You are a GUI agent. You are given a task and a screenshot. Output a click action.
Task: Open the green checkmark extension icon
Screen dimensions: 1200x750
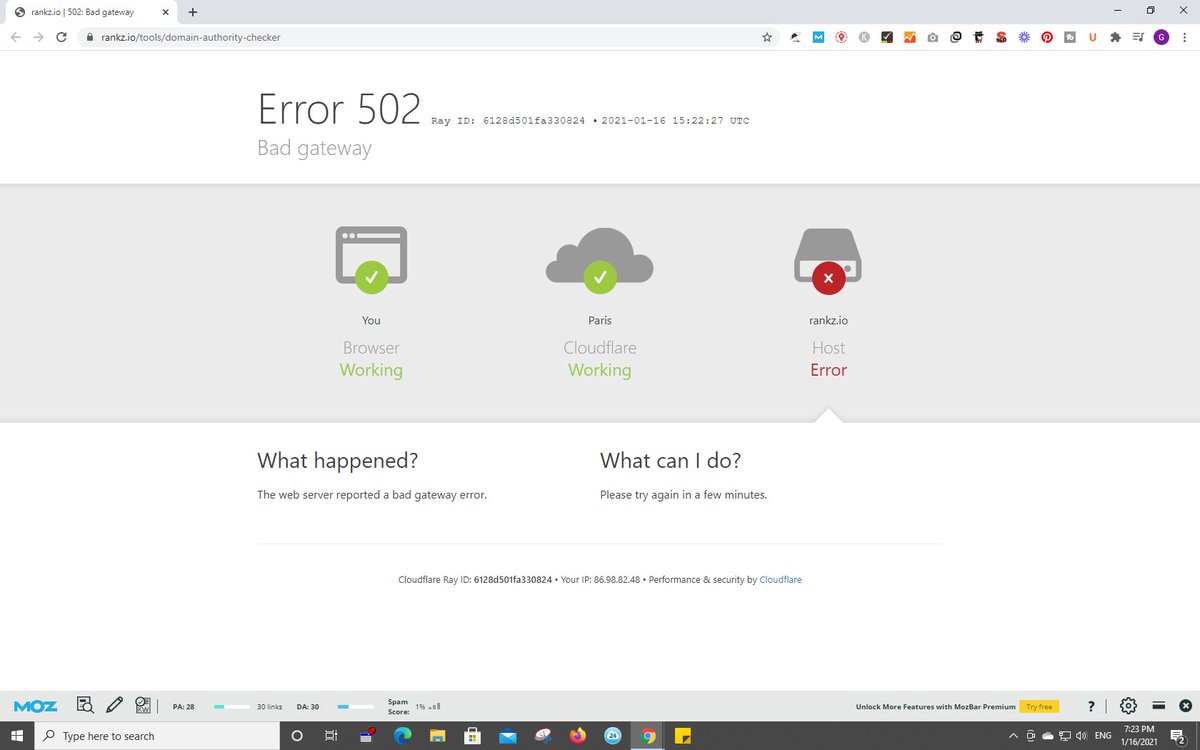(887, 37)
